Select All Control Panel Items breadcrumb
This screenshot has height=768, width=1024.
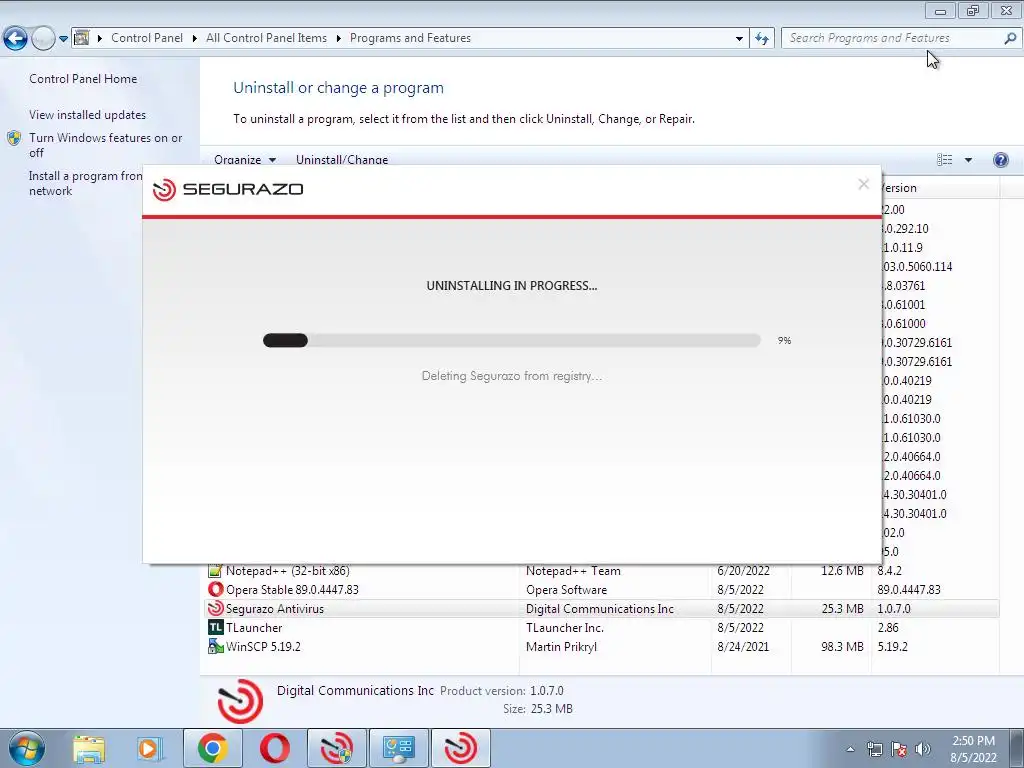[x=266, y=38]
